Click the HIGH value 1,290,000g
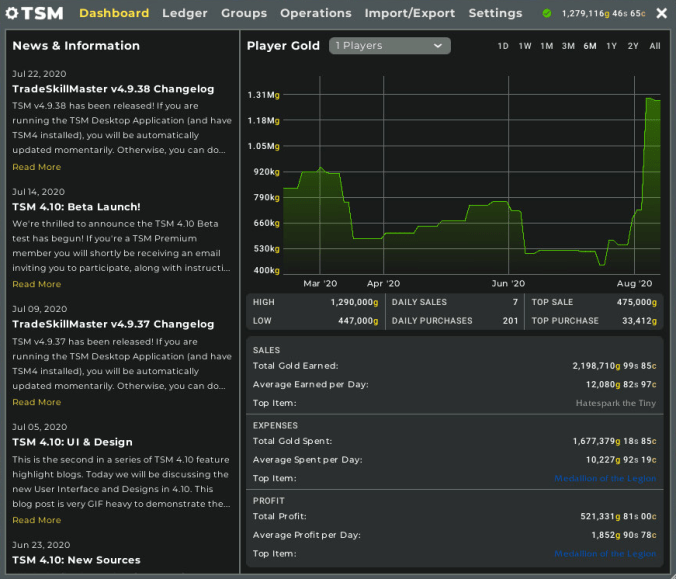Viewport: 676px width, 579px height. point(354,302)
